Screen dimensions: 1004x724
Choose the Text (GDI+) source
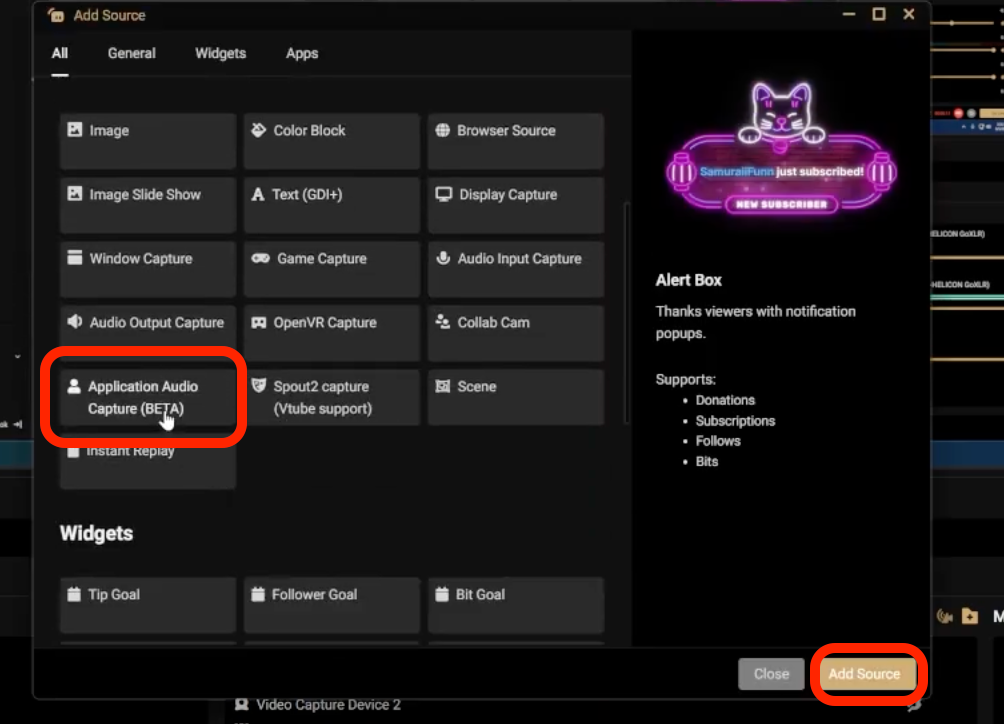[331, 195]
